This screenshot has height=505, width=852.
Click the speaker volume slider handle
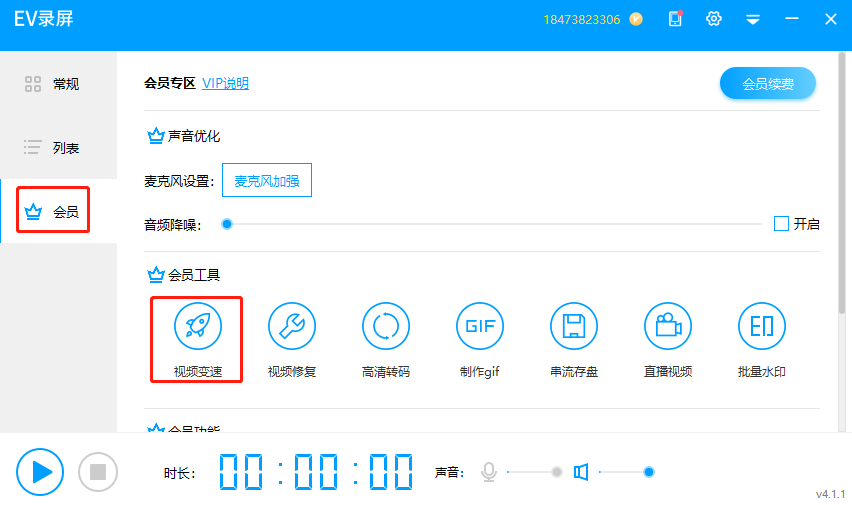pyautogui.click(x=648, y=472)
